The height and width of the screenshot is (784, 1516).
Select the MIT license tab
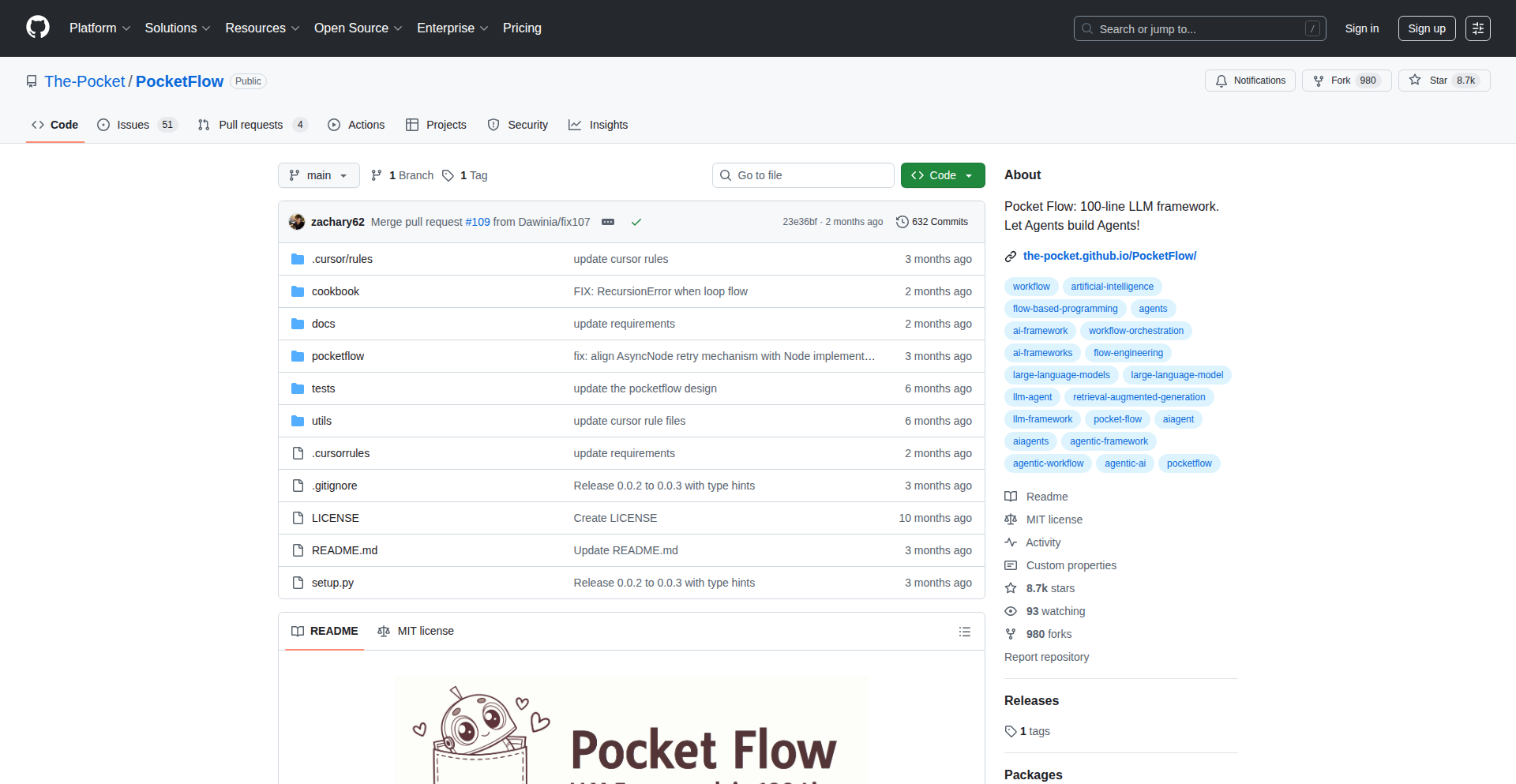point(415,632)
